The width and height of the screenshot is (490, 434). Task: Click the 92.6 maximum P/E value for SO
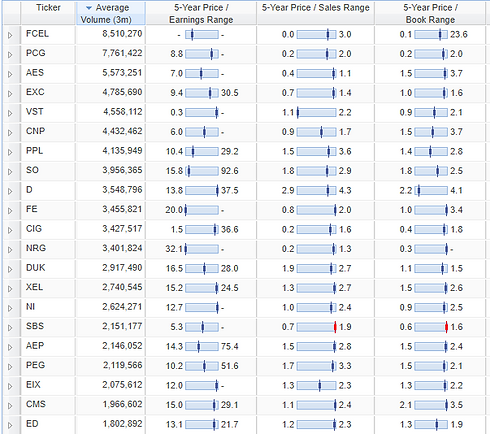[230, 171]
